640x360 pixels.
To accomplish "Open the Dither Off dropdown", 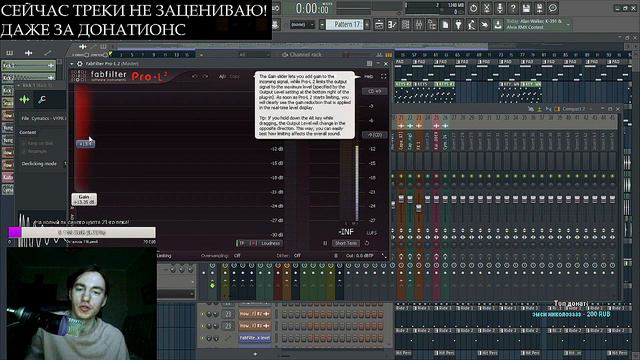I will (297, 256).
